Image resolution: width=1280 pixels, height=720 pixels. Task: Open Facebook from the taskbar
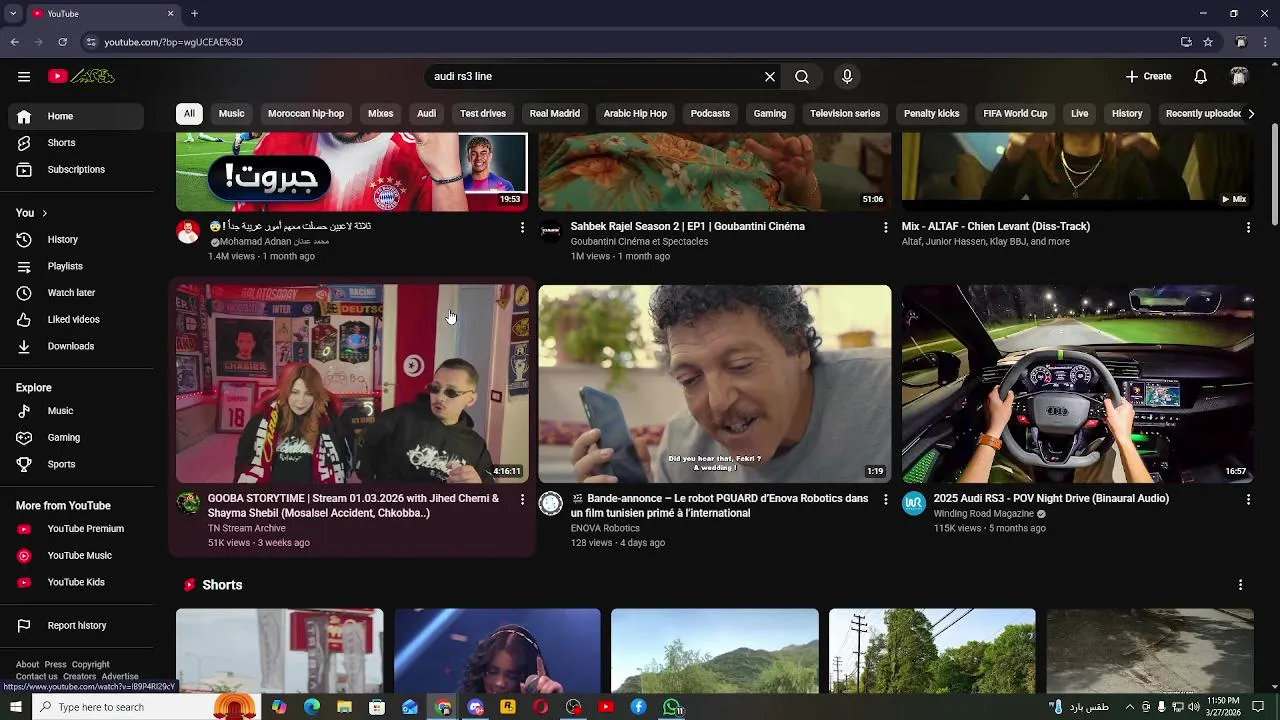tap(639, 707)
